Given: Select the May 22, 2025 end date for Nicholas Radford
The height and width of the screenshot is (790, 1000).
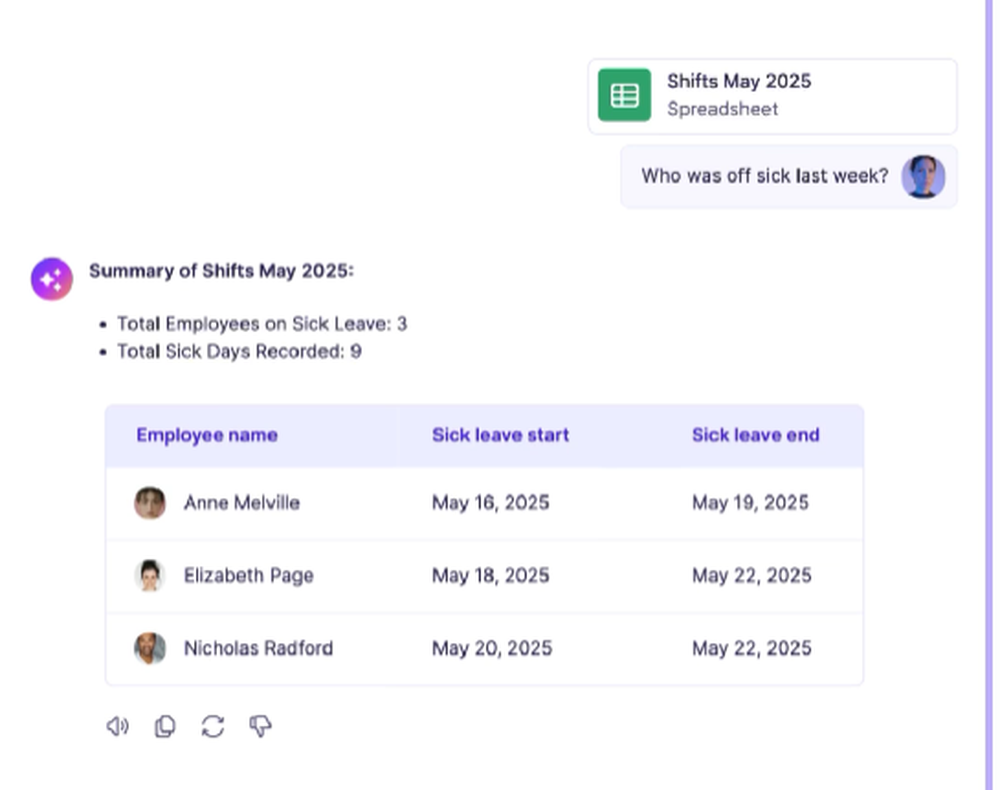Looking at the screenshot, I should tap(752, 648).
